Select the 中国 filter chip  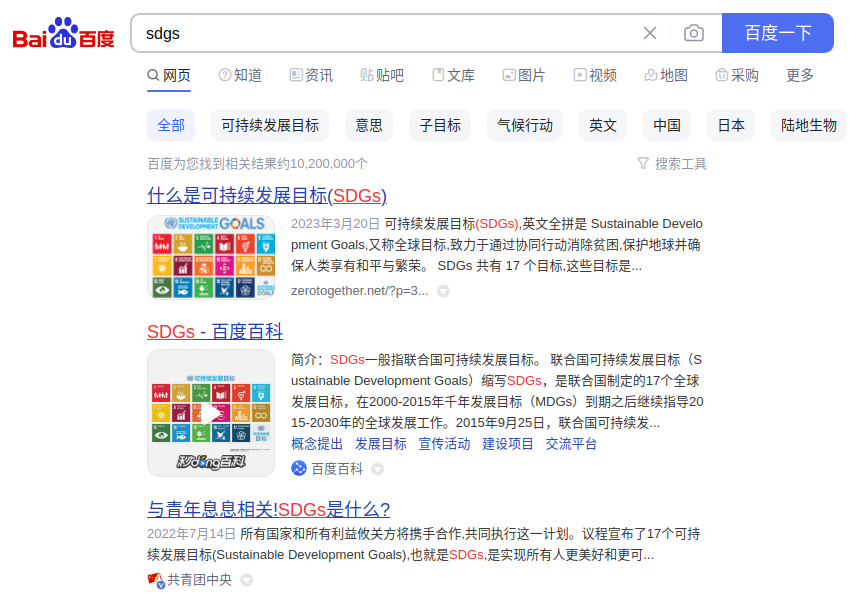(x=667, y=125)
